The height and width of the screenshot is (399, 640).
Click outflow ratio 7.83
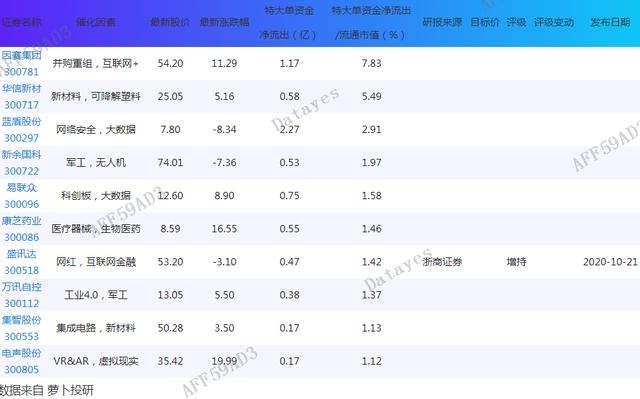click(x=371, y=63)
